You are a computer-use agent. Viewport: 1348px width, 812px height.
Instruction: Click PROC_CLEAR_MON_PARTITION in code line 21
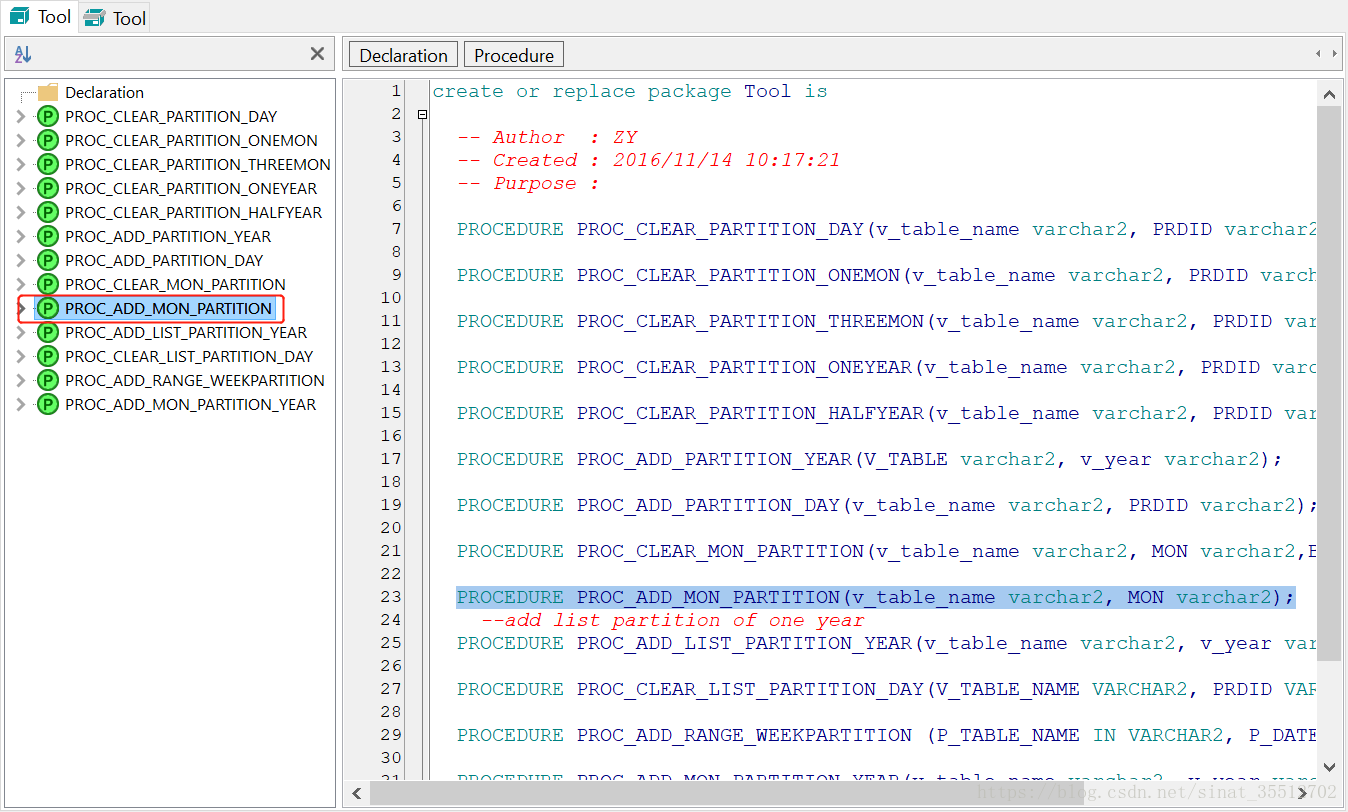(720, 551)
